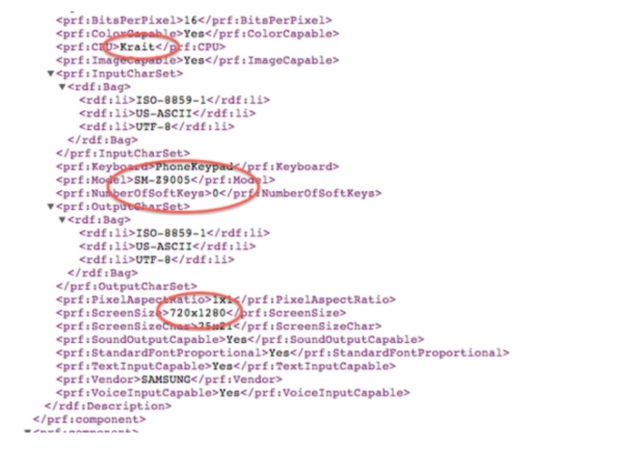This screenshot has width=635, height=450.
Task: Select the circled Krait CPU value
Action: [138, 47]
